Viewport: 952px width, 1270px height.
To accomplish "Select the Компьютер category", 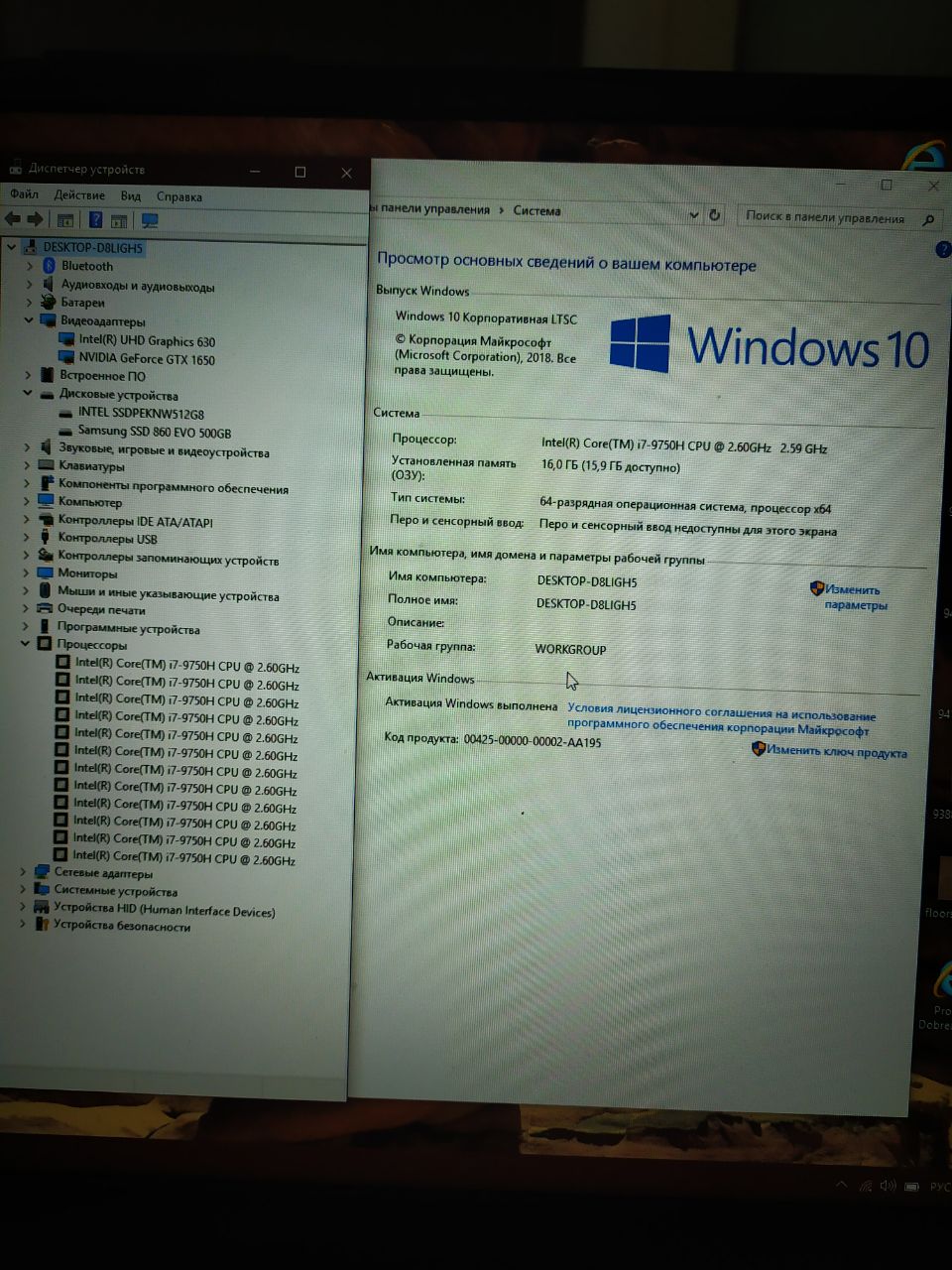I will (89, 501).
